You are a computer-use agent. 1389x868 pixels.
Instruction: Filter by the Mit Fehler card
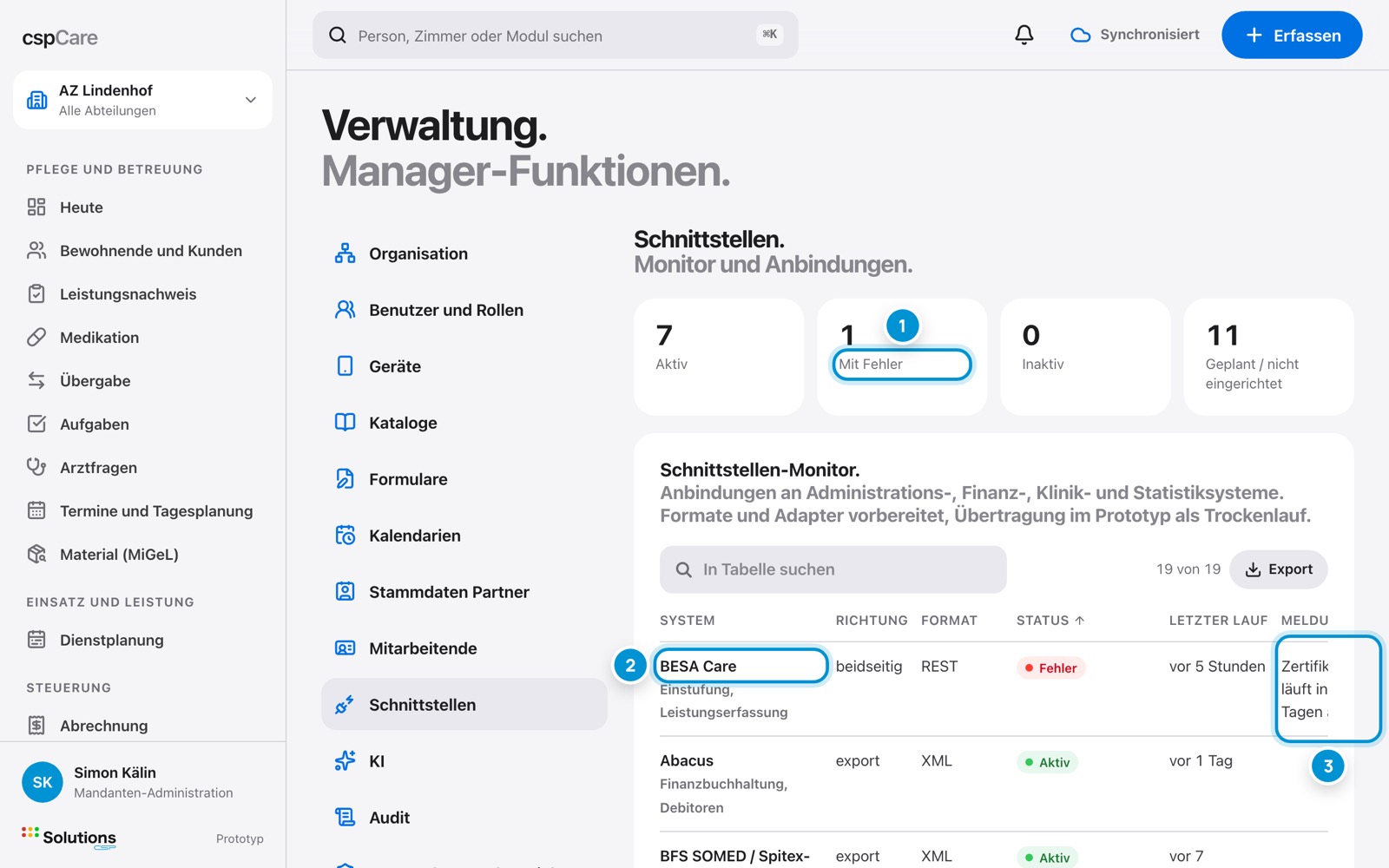902,357
